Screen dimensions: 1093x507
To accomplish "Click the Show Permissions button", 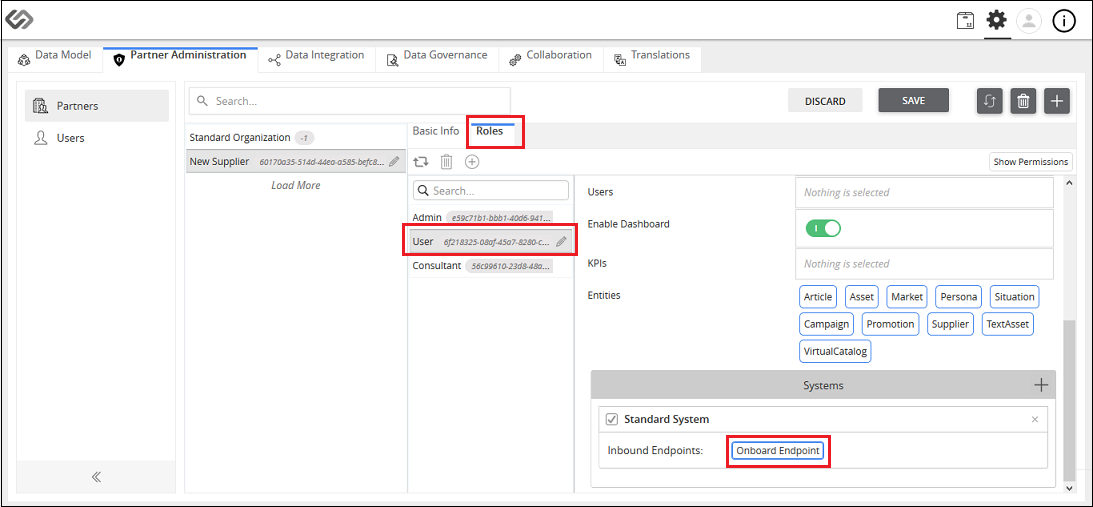I will pos(1031,162).
